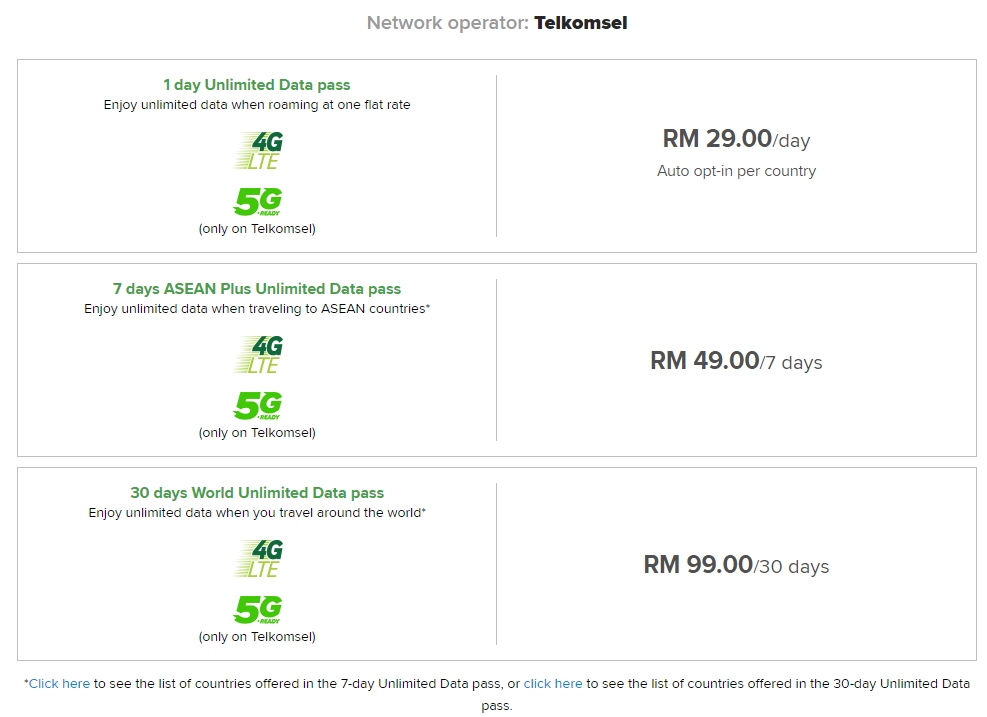Click '(only on Telkomsel)' note in 1 day pass
Viewport: 987px width, 717px height.
[x=257, y=229]
